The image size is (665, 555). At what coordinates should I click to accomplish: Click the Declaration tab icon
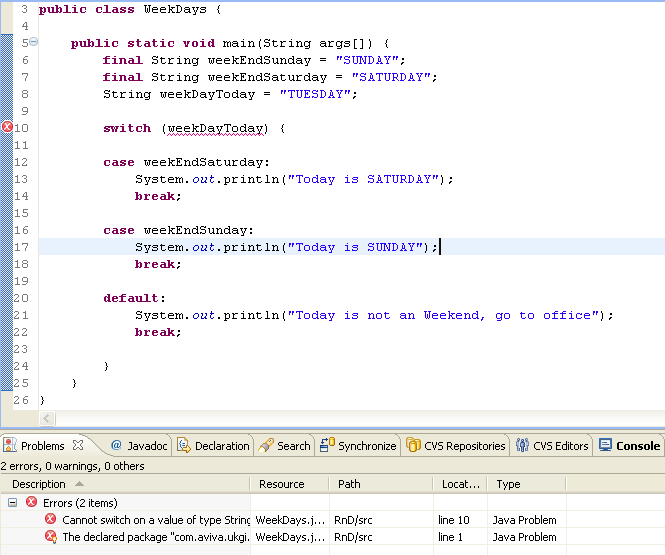184,445
